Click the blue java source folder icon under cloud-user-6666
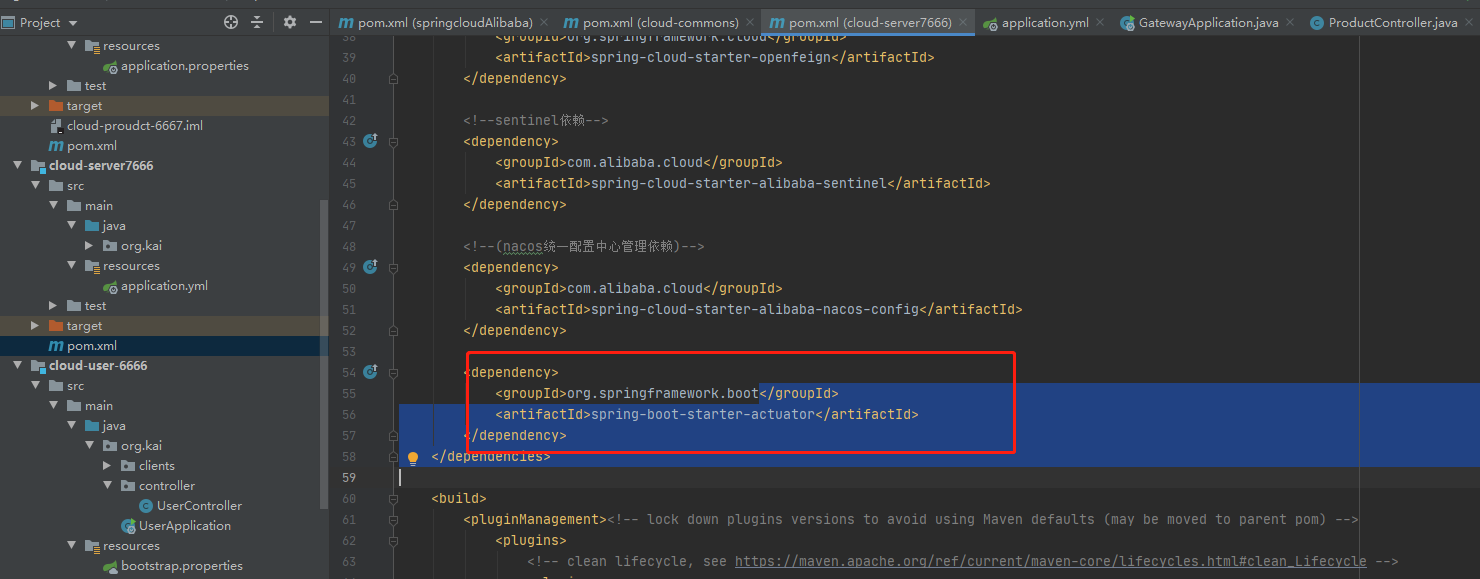The image size is (1480, 579). [x=92, y=426]
